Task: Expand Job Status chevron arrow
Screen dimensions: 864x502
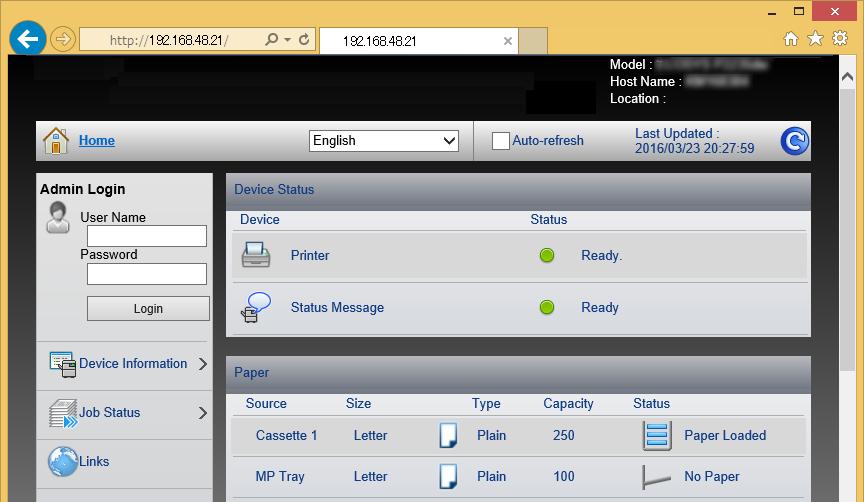Action: click(203, 413)
